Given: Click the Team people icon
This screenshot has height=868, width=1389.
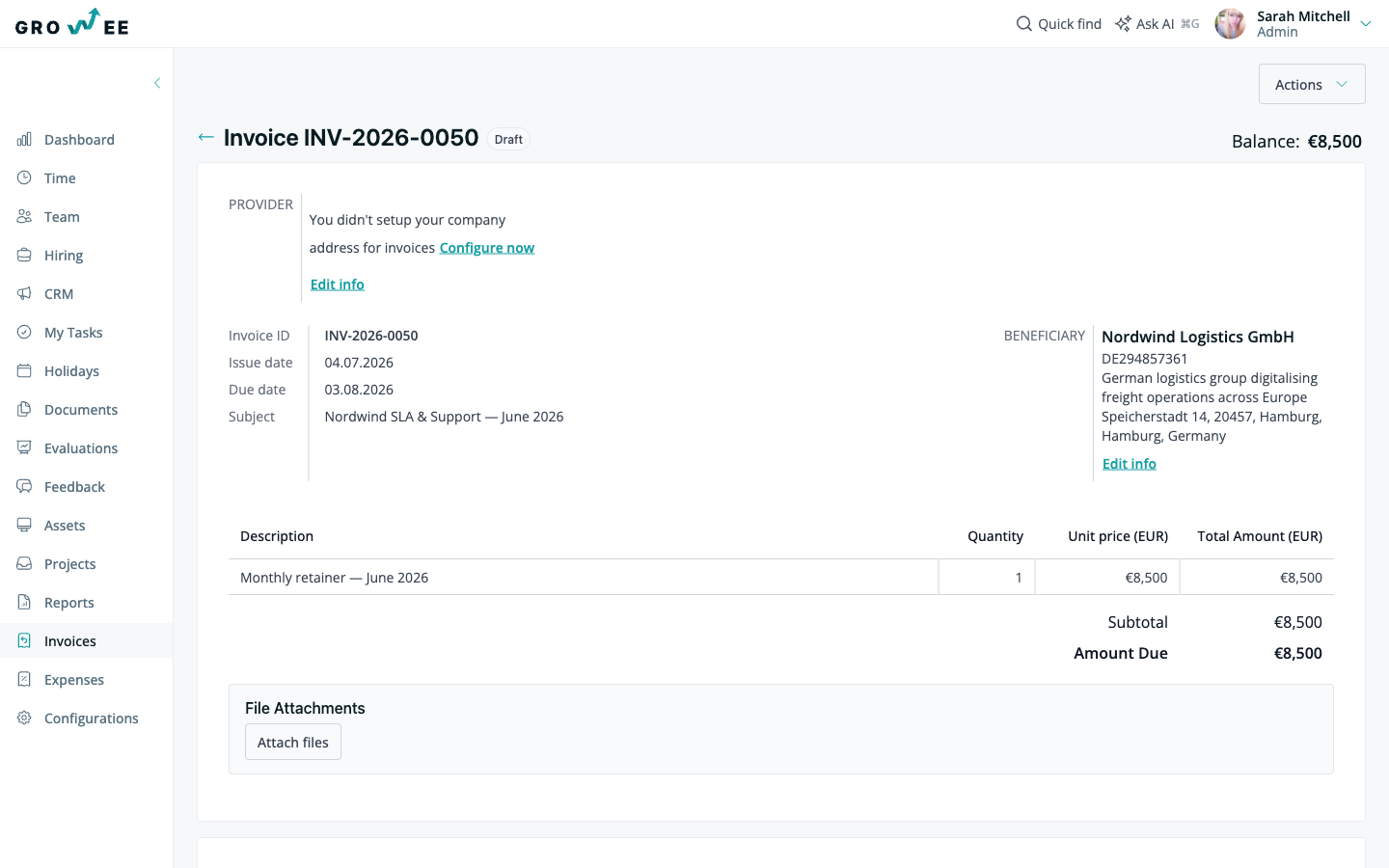Looking at the screenshot, I should [x=24, y=217].
